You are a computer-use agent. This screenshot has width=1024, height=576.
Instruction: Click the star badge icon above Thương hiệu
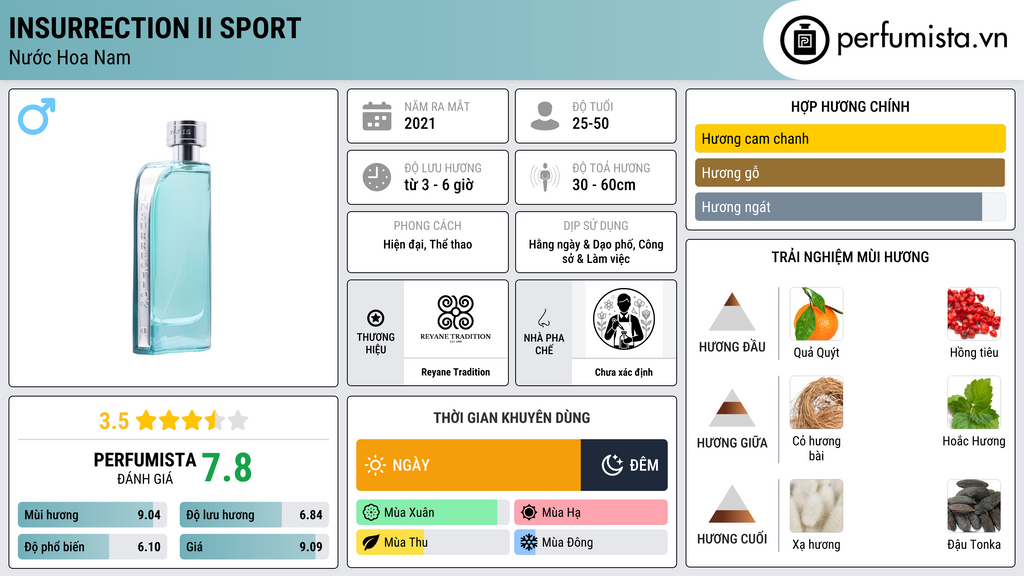(376, 318)
